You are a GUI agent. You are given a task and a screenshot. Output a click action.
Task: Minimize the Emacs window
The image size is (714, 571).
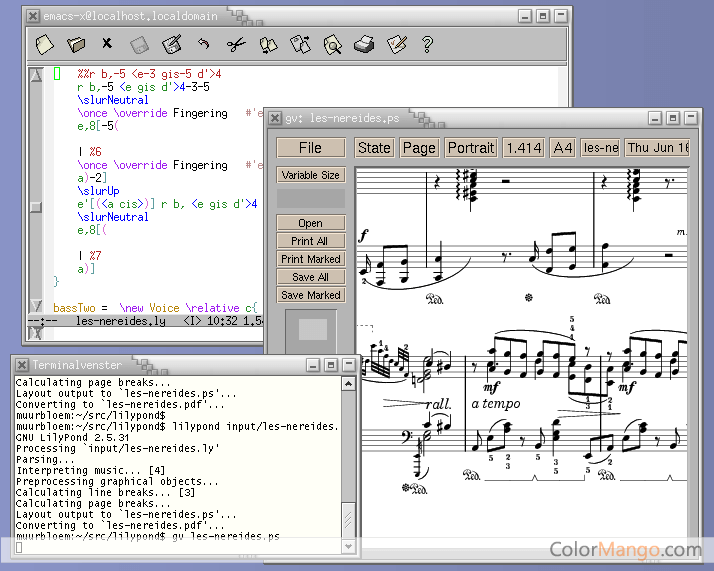click(525, 16)
